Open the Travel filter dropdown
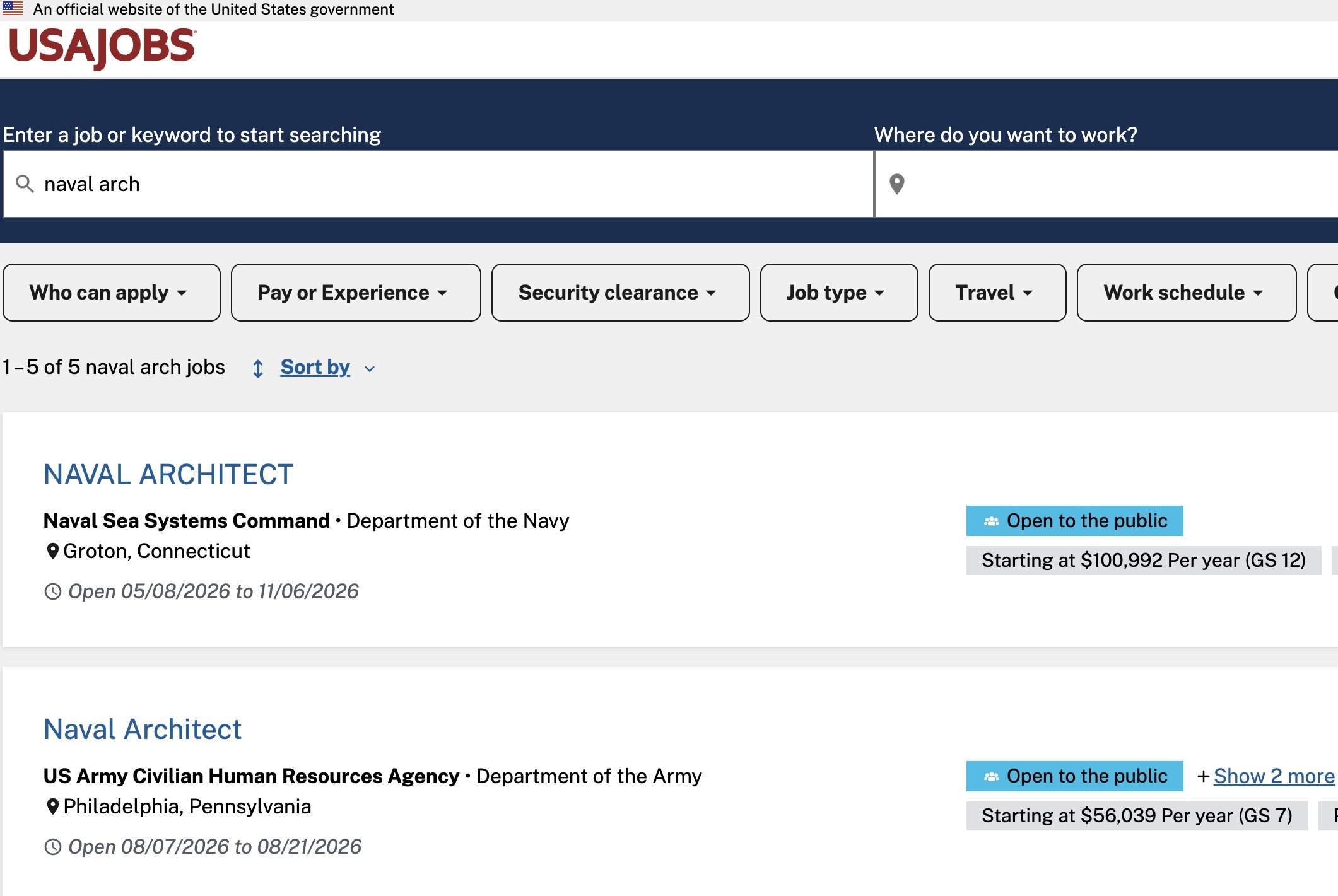Screen dimensions: 1338x896 (997, 293)
